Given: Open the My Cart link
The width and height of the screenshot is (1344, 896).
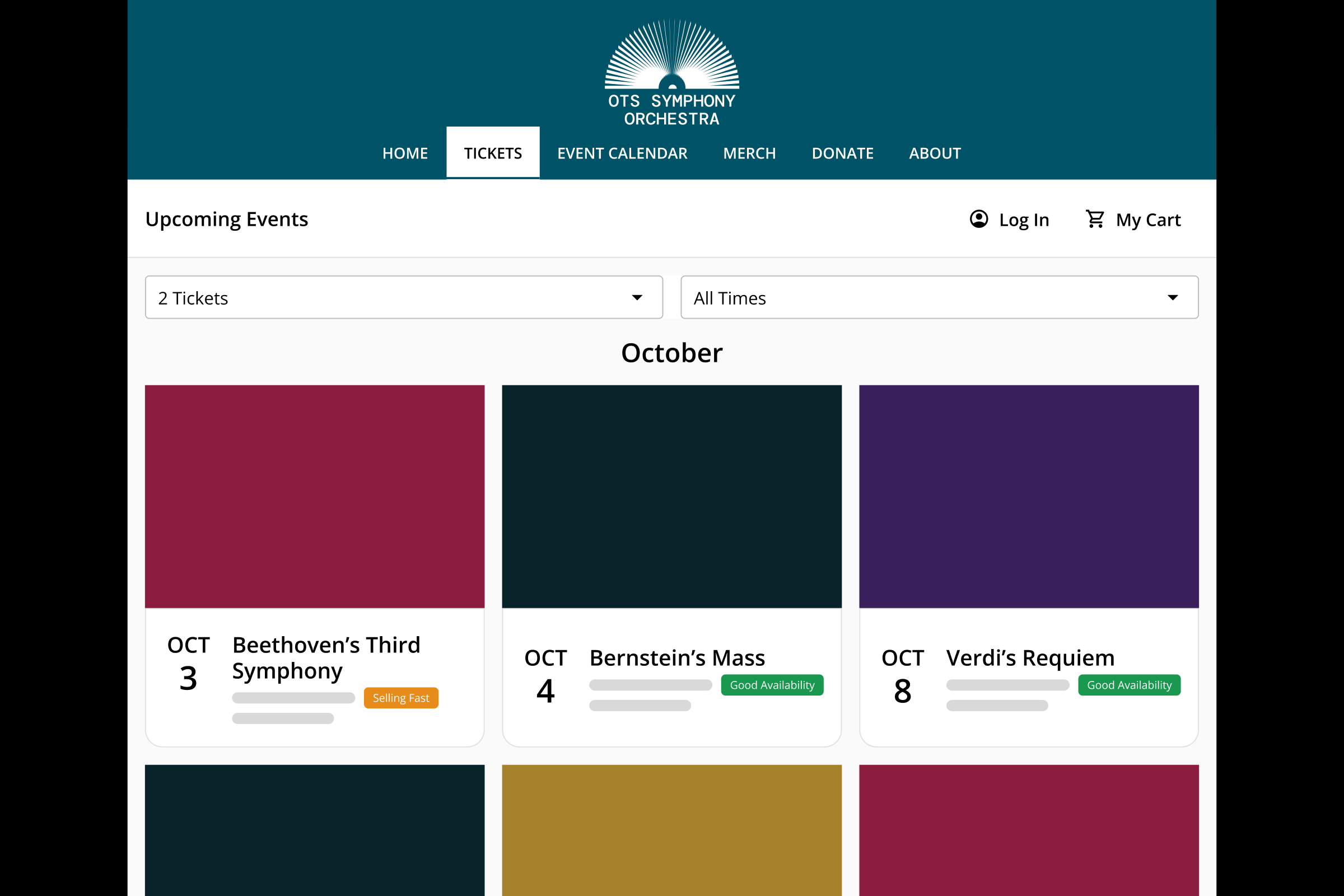Looking at the screenshot, I should point(1149,220).
